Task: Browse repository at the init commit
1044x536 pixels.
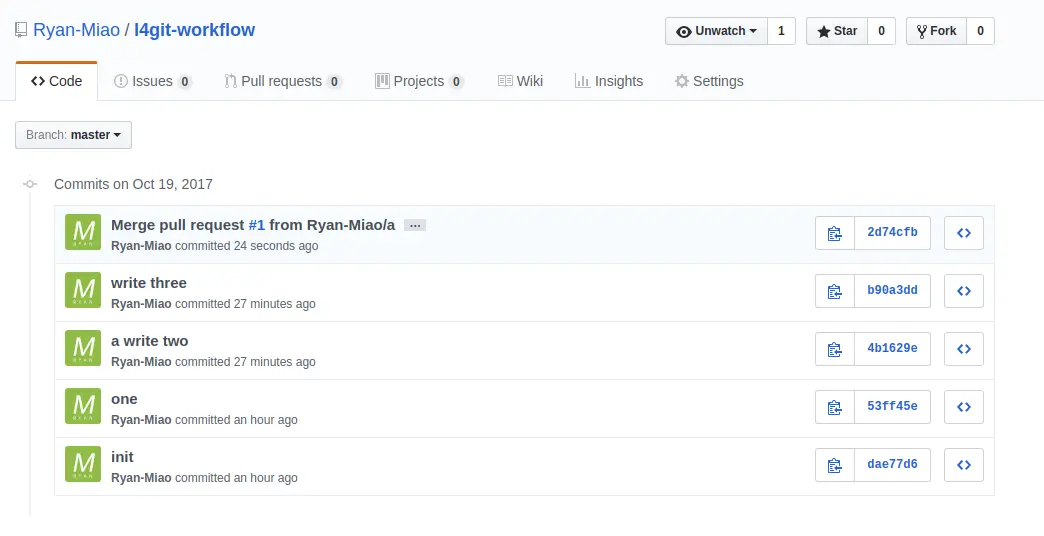Action: tap(963, 465)
